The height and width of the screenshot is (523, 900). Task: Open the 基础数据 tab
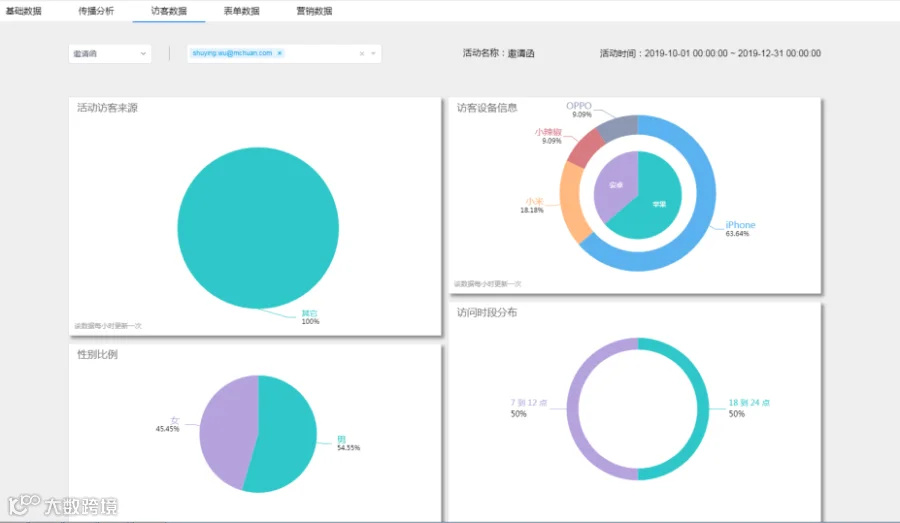24,11
